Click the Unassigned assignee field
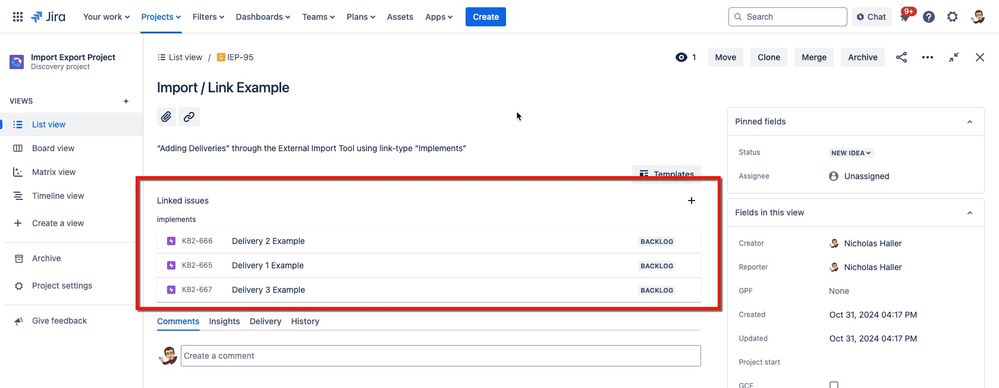Viewport: 999px width, 388px height. click(859, 176)
